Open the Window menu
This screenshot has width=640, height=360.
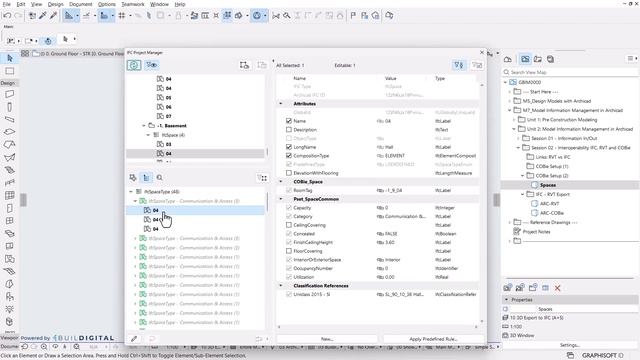(x=159, y=4)
